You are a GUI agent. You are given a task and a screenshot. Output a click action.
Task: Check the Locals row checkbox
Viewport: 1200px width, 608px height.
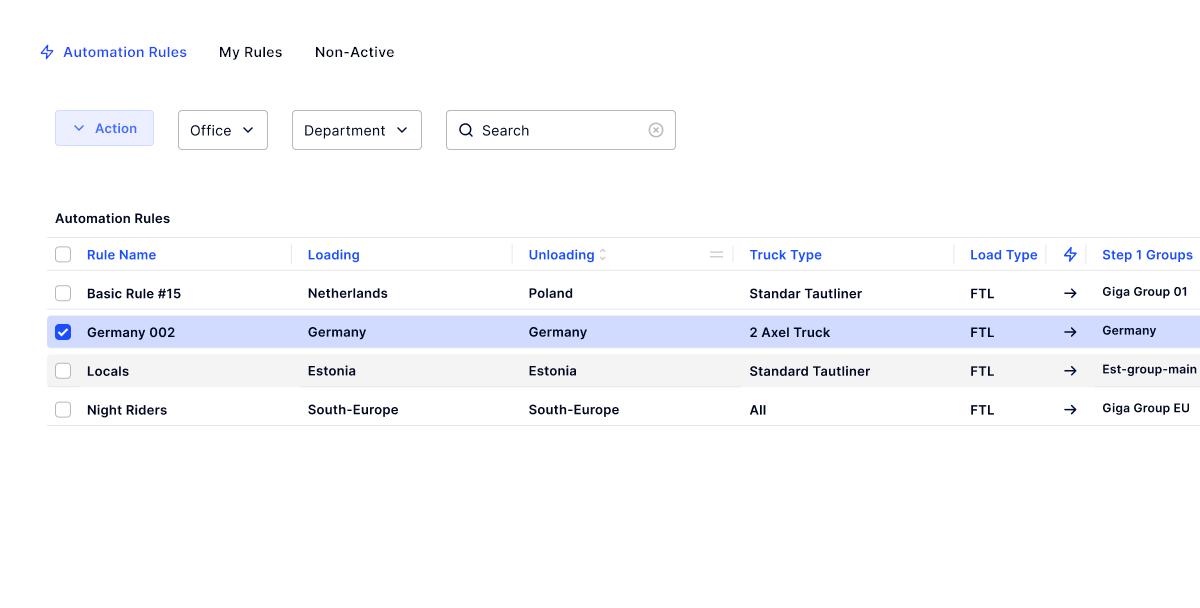63,370
